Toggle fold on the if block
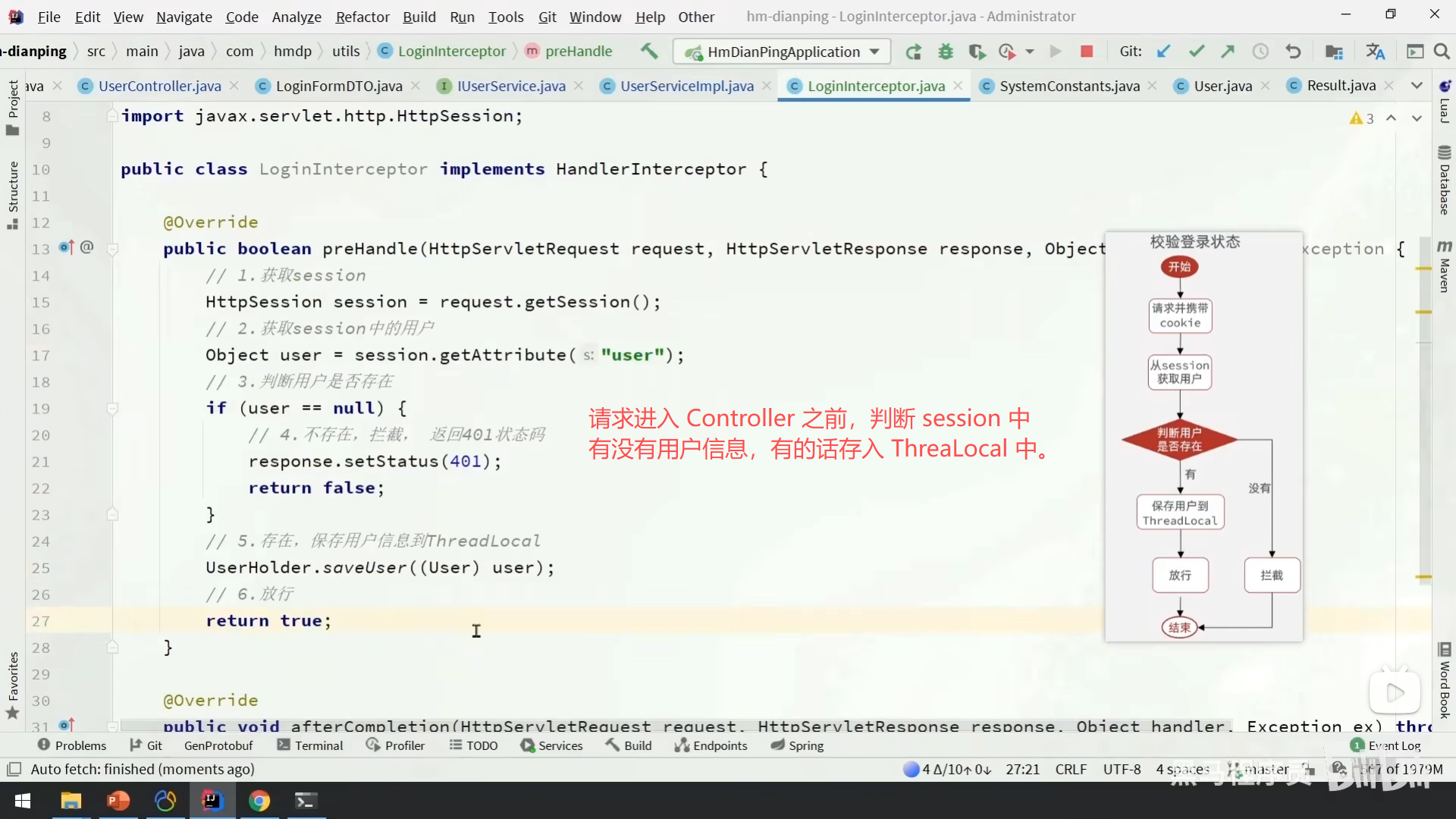The height and width of the screenshot is (819, 1456). point(112,409)
